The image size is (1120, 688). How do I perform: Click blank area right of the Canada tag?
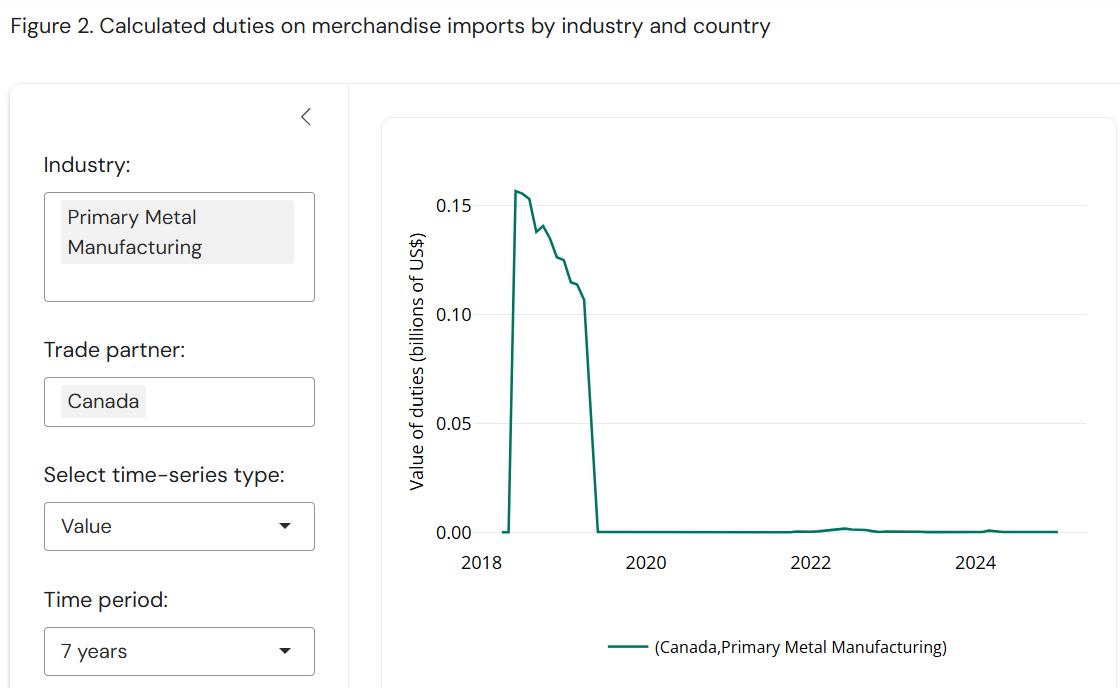pos(230,402)
